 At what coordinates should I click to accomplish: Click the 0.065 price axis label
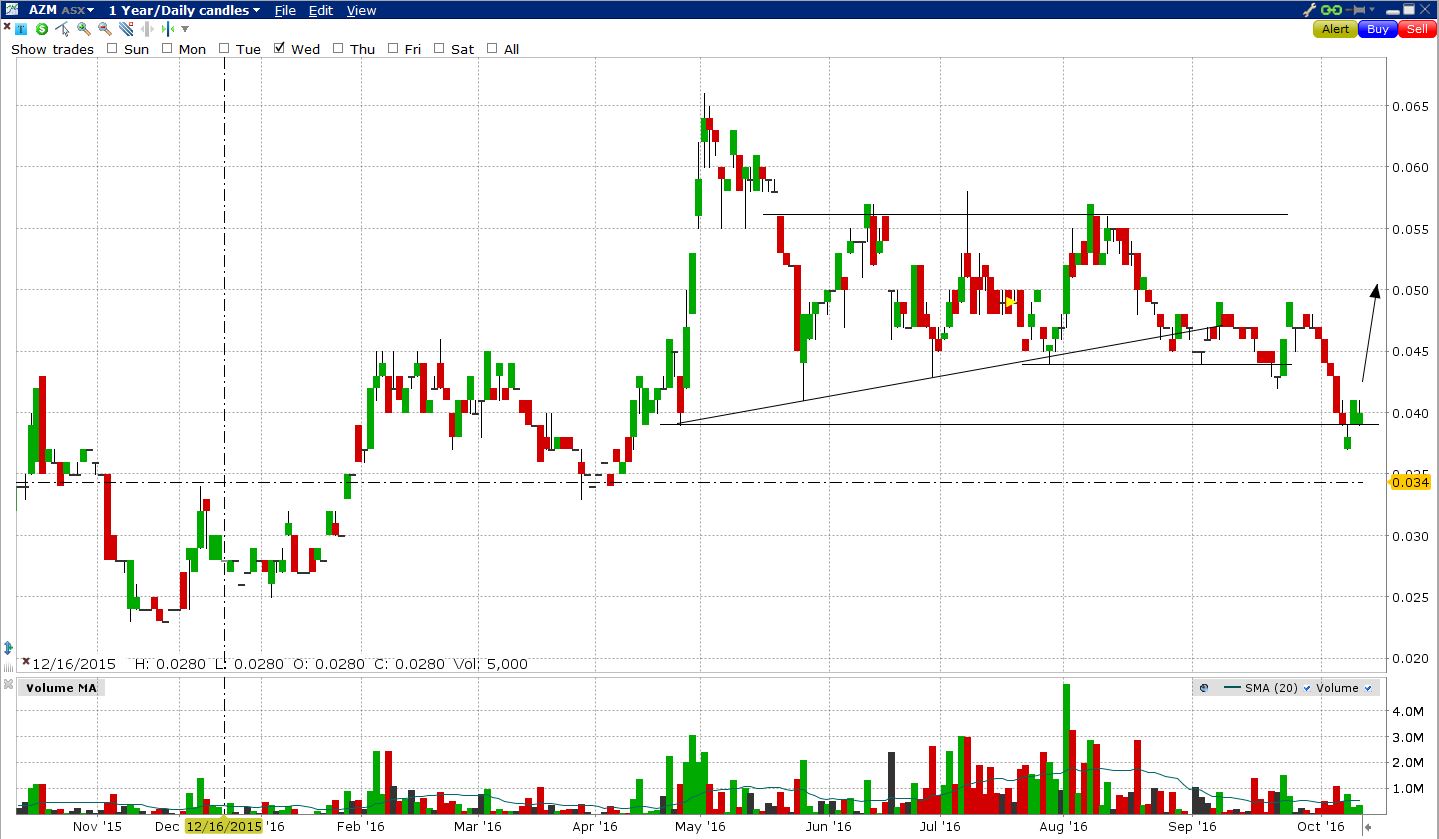1410,105
